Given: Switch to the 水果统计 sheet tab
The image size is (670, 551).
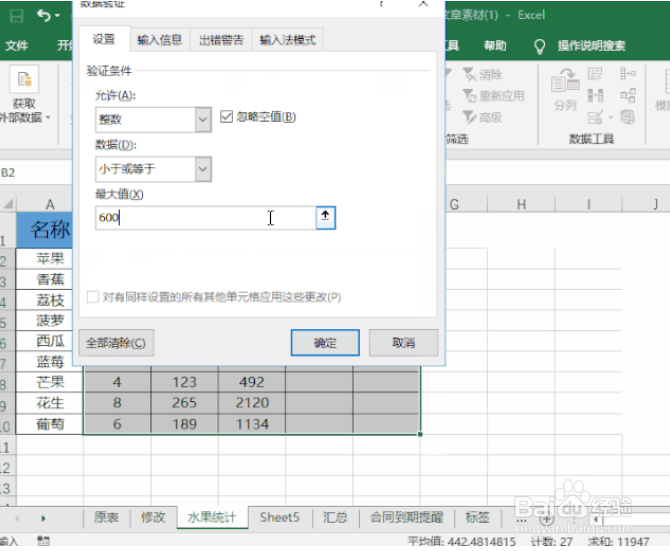Looking at the screenshot, I should [212, 518].
